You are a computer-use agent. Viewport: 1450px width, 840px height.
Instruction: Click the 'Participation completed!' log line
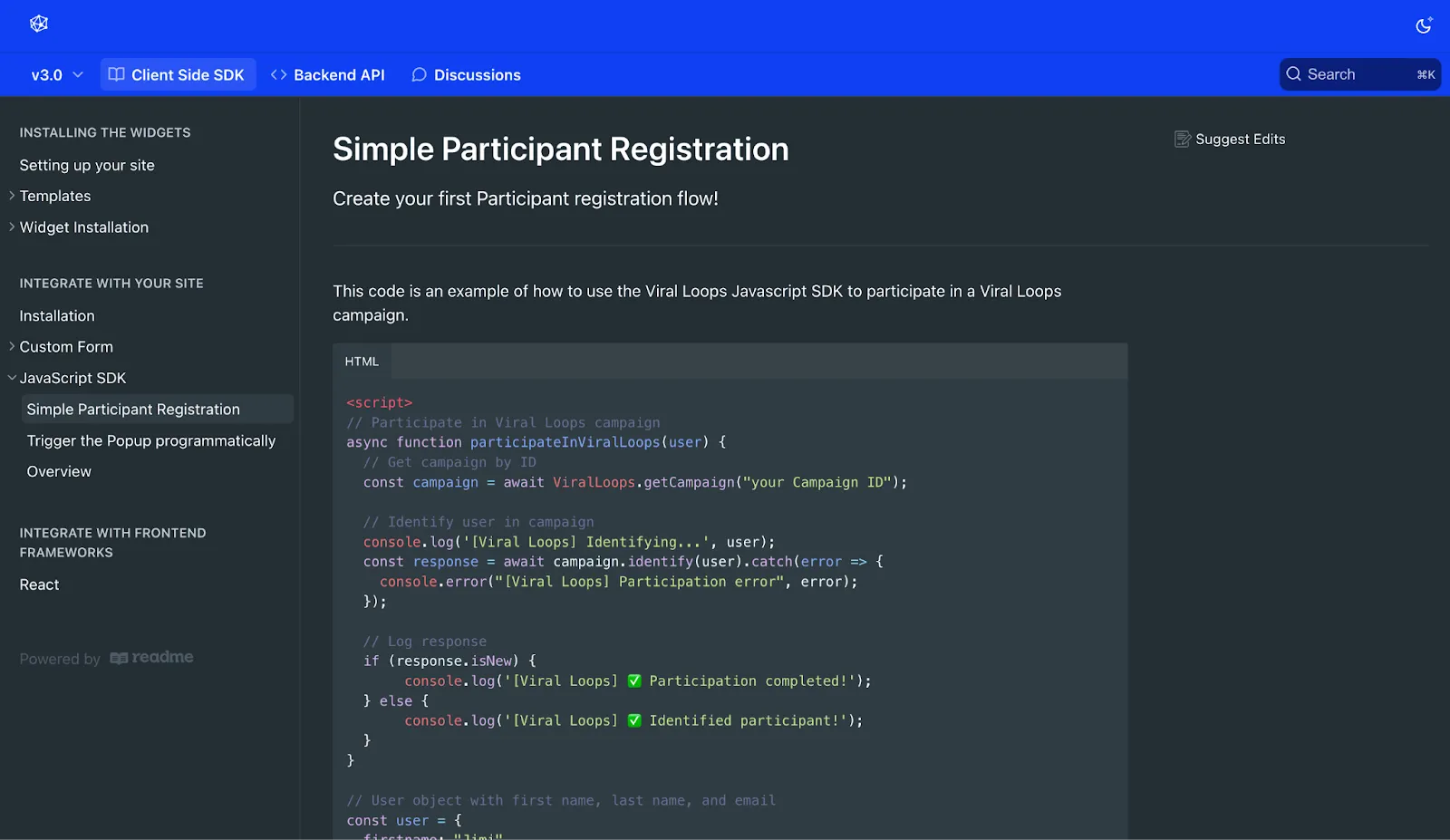point(637,681)
